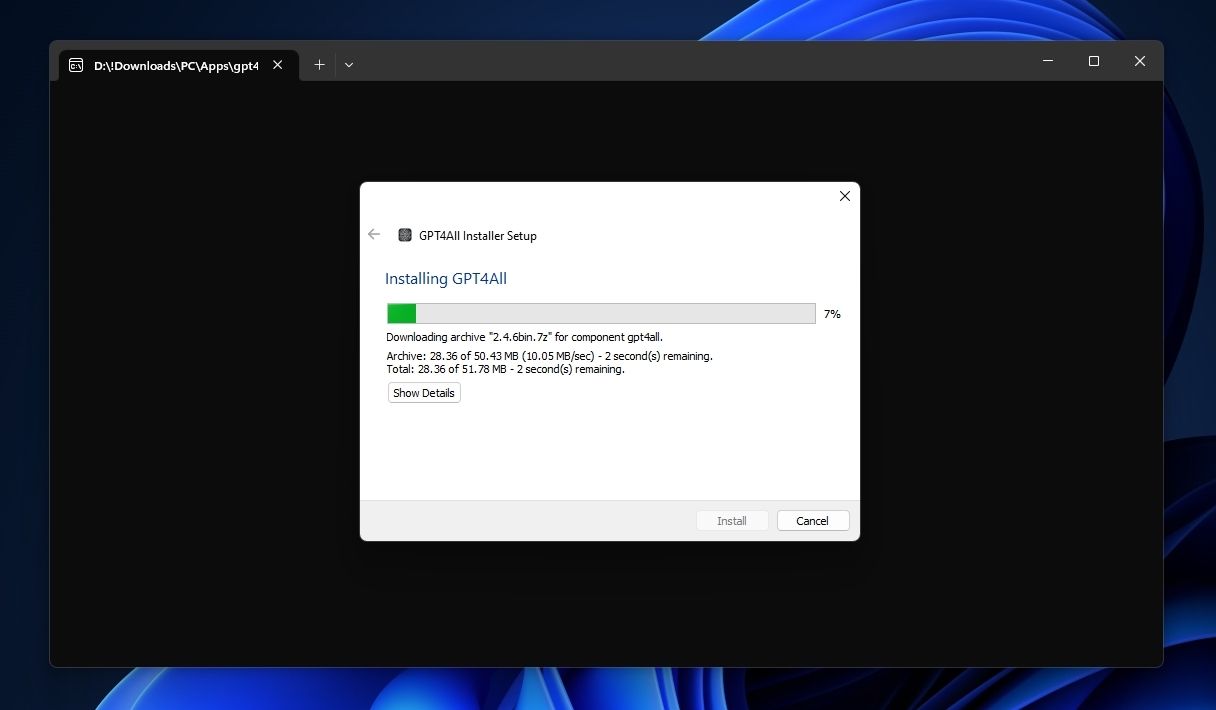Click the green installation progress bar

(400, 313)
